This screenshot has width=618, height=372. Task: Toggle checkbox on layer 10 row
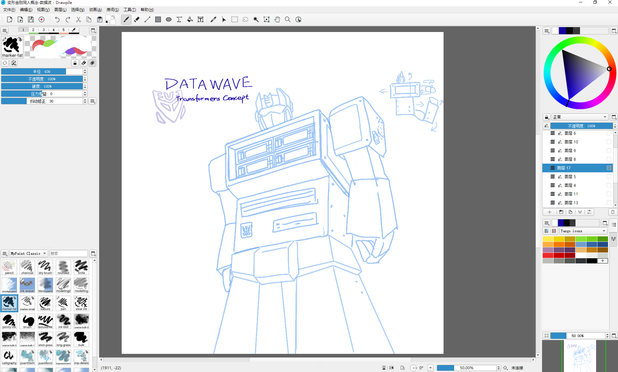pos(609,142)
